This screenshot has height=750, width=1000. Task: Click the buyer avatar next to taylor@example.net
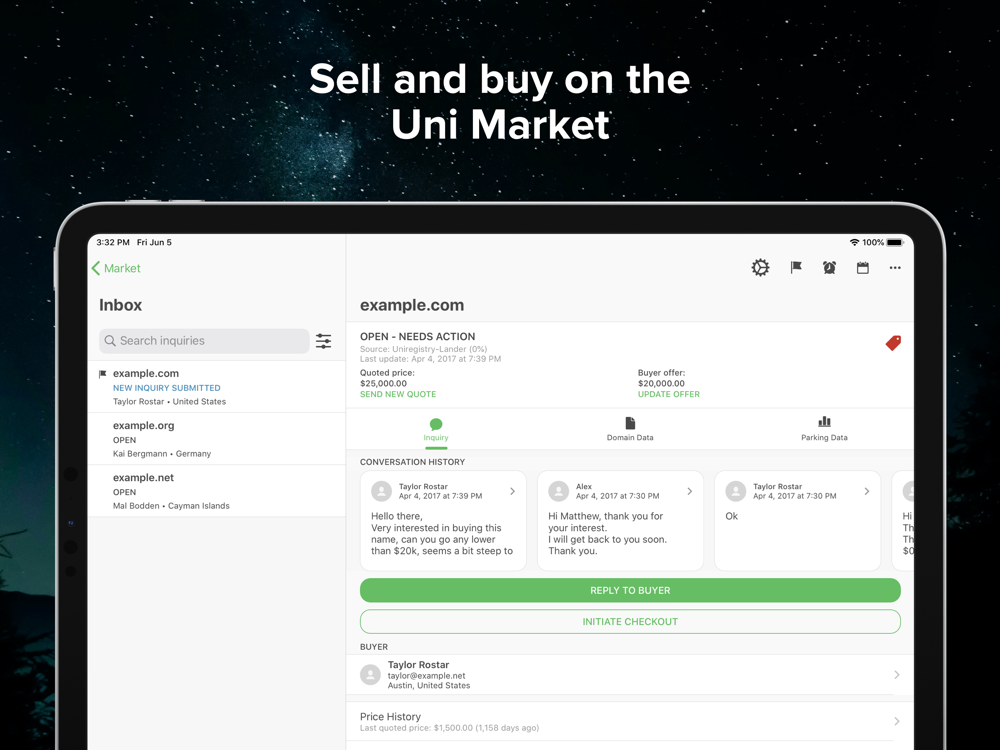pos(370,674)
